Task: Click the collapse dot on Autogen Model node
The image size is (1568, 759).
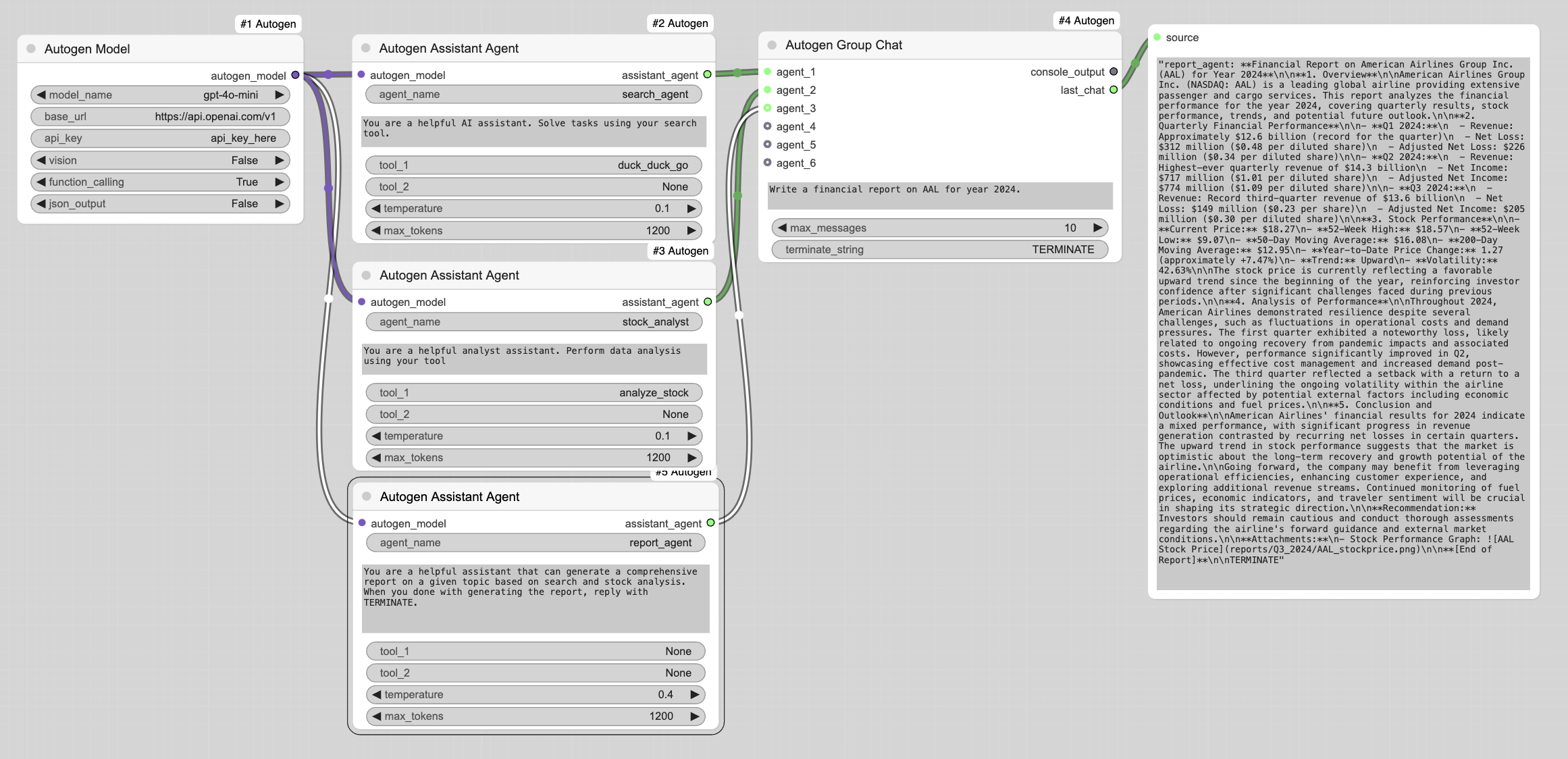Action: click(x=31, y=49)
